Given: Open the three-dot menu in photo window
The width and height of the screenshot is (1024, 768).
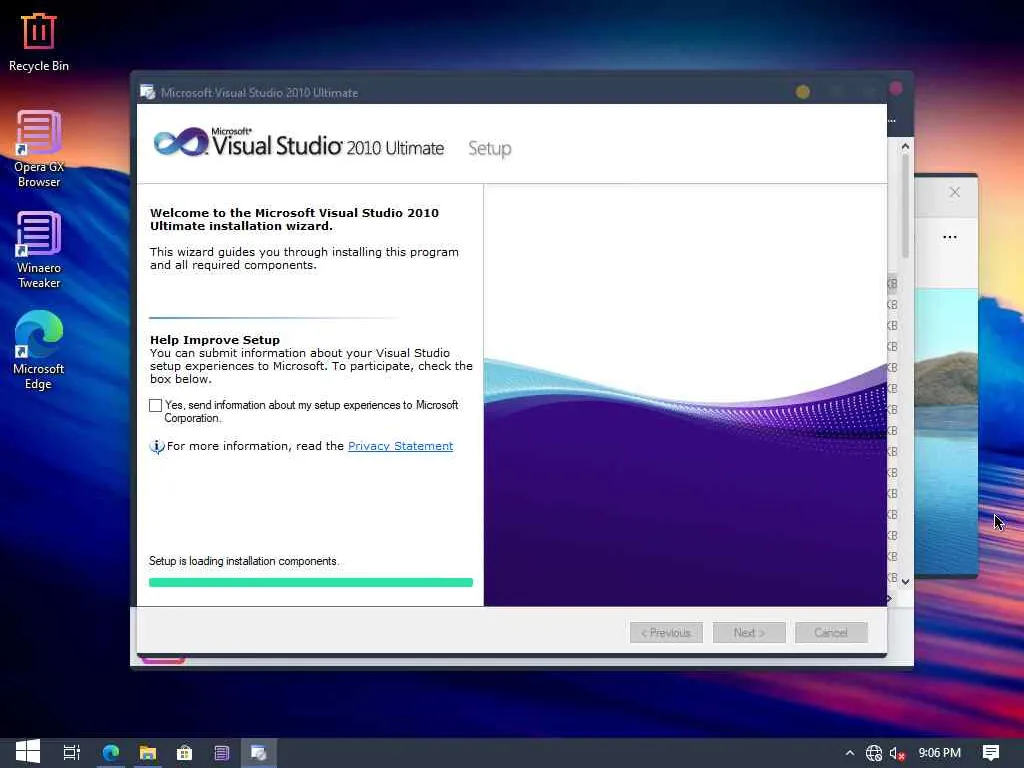Looking at the screenshot, I should tap(950, 237).
